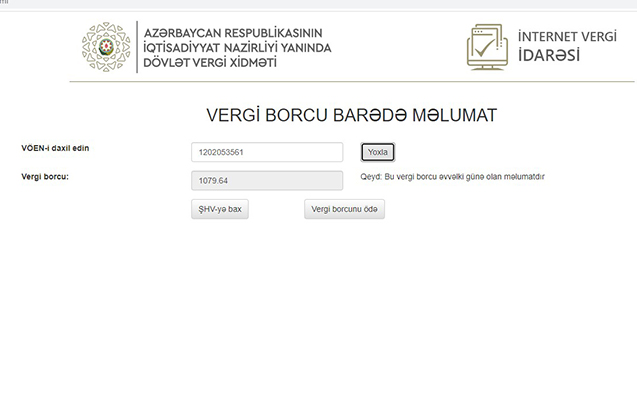Click the State Tax Service emblem logo
The height and width of the screenshot is (400, 637).
pyautogui.click(x=105, y=47)
